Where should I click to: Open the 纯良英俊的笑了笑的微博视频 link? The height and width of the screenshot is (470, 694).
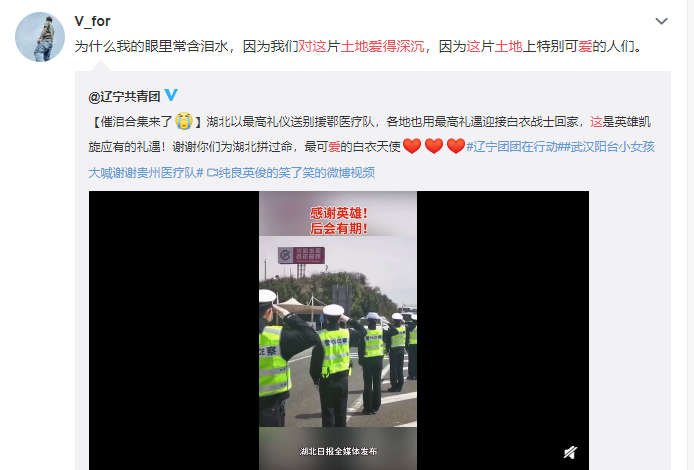297,172
